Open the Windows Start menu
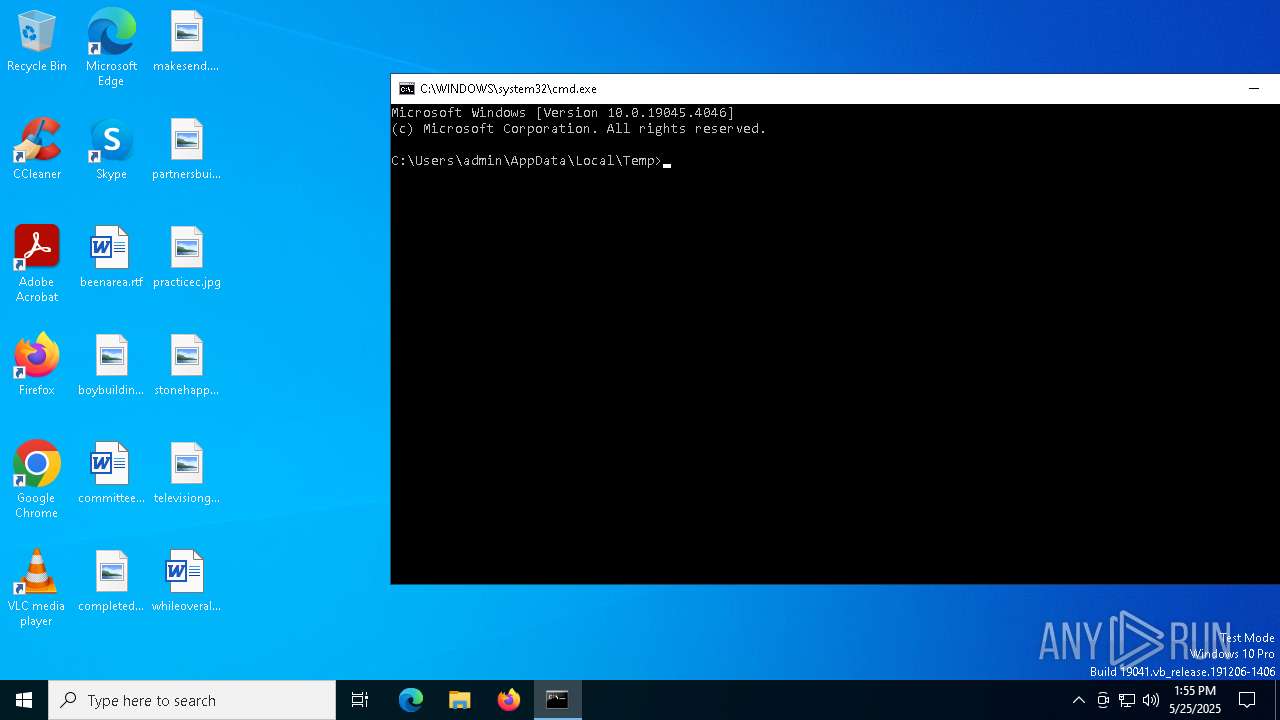The width and height of the screenshot is (1280, 720). 24,700
